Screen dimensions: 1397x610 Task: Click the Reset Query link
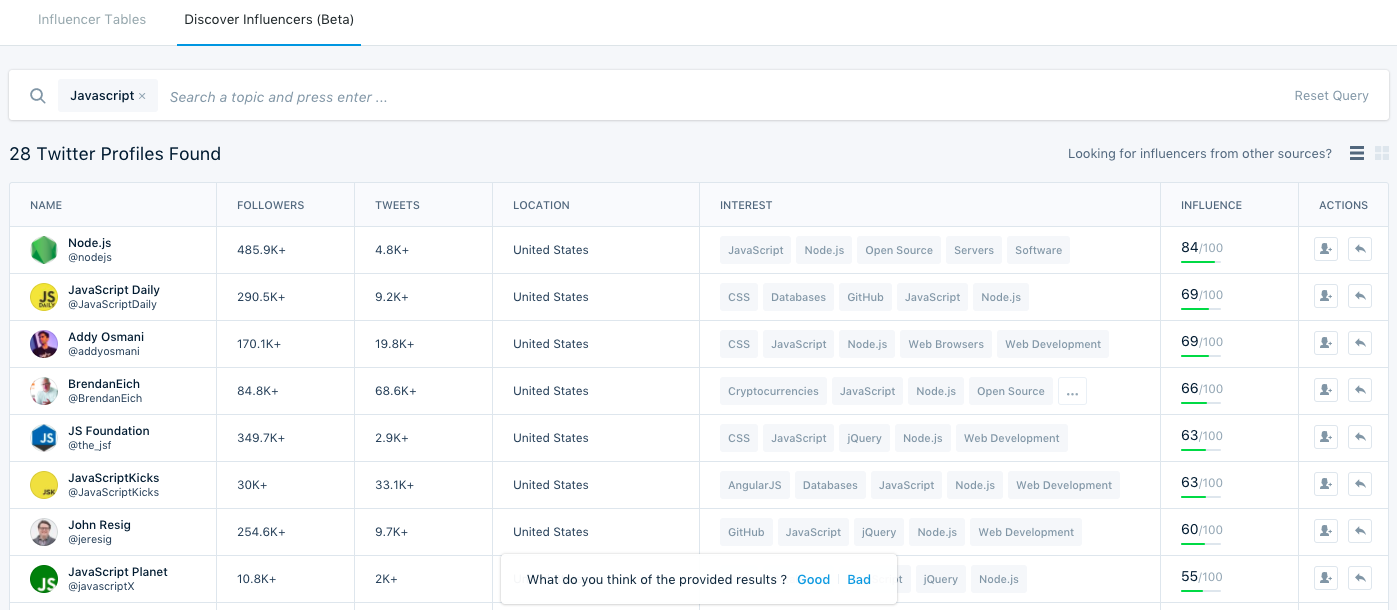(x=1331, y=96)
